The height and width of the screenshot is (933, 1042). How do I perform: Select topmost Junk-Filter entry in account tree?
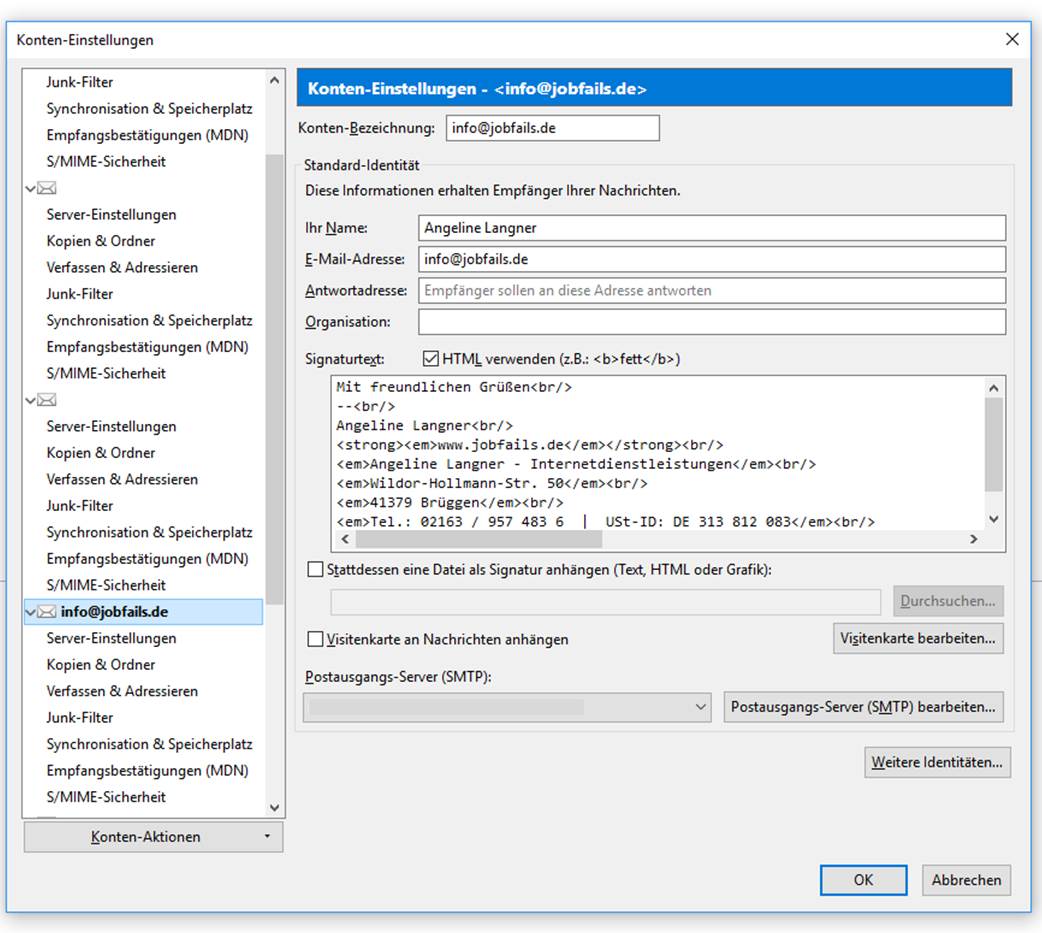pos(80,82)
